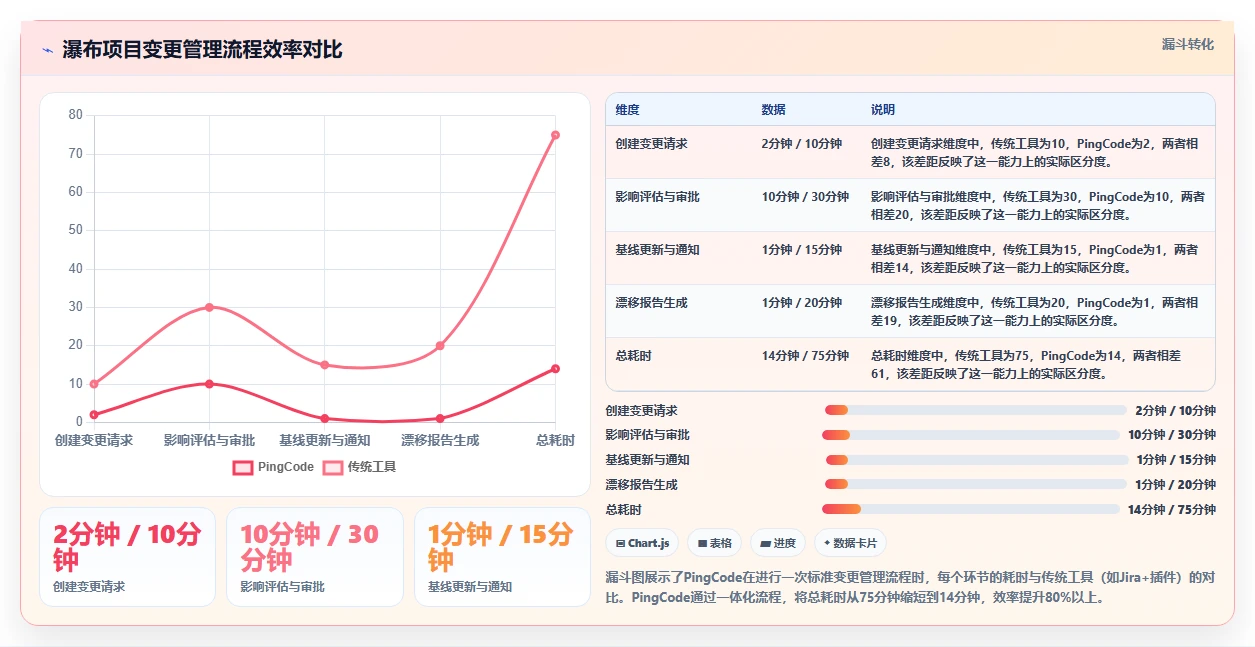Click 基线更新与通知 in the table's 维度 column
The width and height of the screenshot is (1255, 647).
658,250
